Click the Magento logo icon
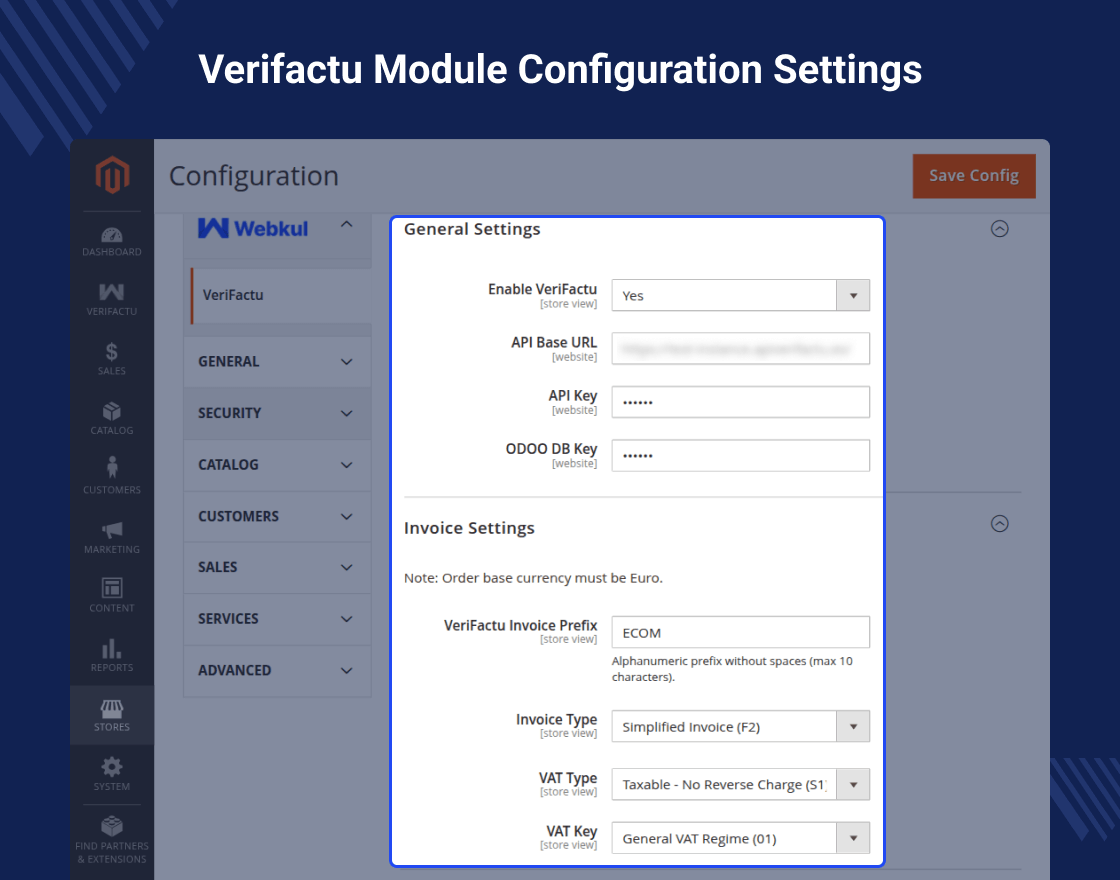Viewport: 1120px width, 880px height. (x=112, y=176)
